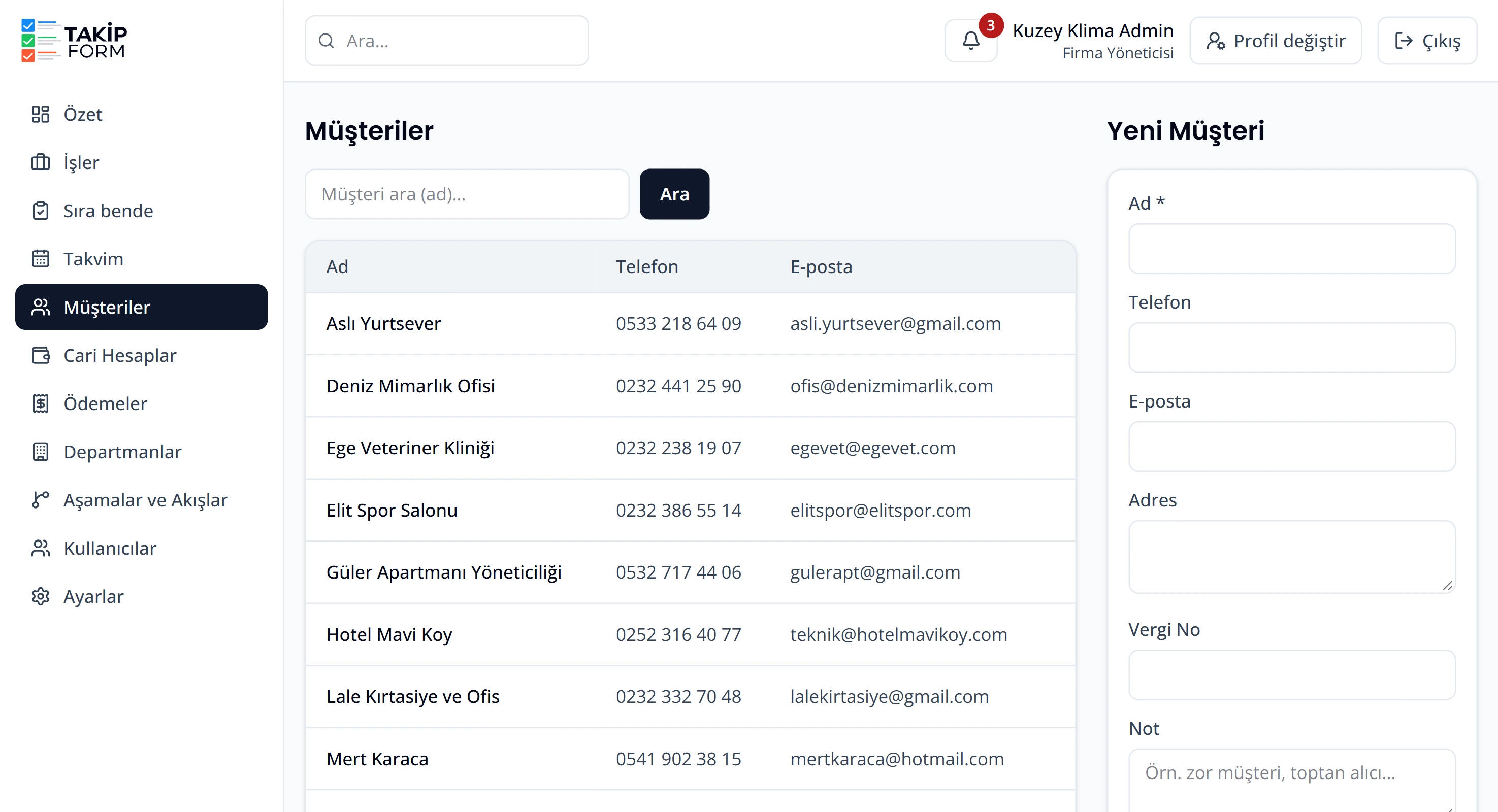Click the TakipForm logo

(74, 41)
